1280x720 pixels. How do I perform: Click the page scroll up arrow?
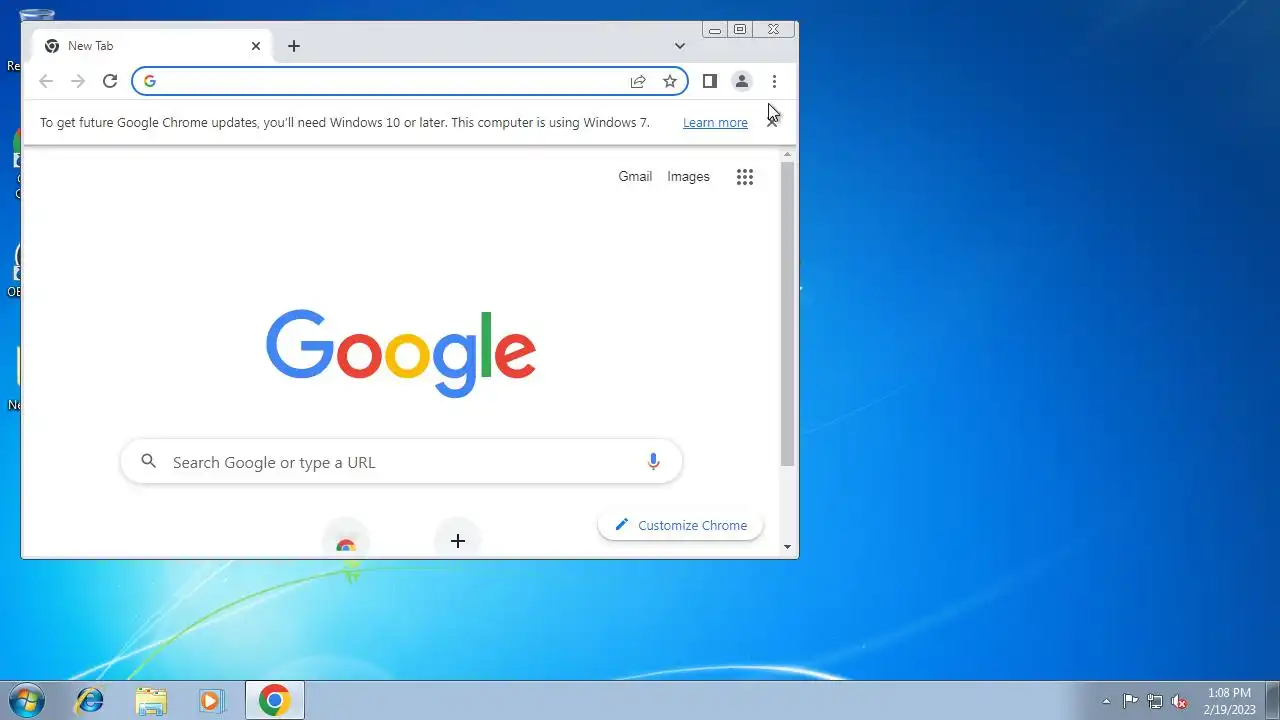pyautogui.click(x=788, y=154)
